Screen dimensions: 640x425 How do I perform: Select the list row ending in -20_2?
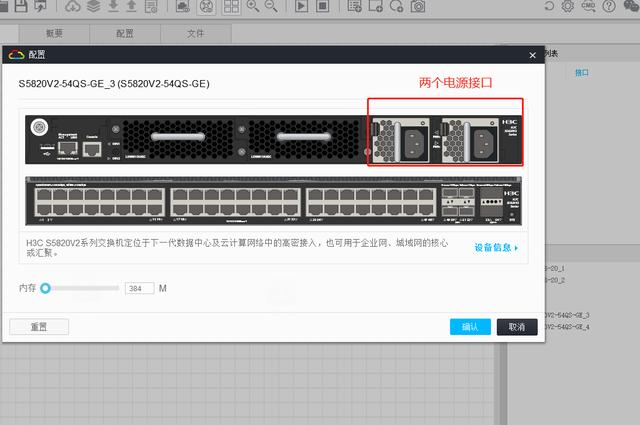coord(555,280)
